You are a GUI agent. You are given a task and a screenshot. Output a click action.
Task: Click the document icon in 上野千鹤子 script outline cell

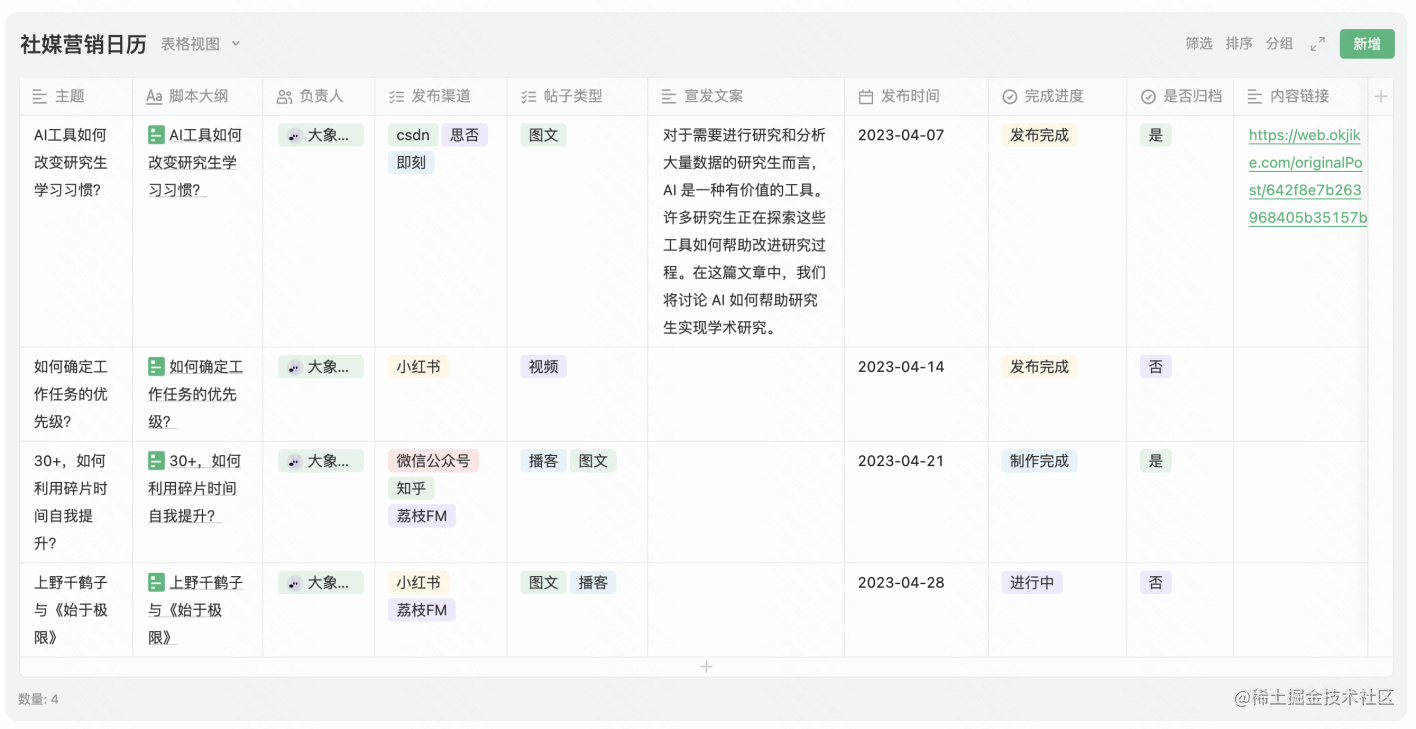pos(156,581)
